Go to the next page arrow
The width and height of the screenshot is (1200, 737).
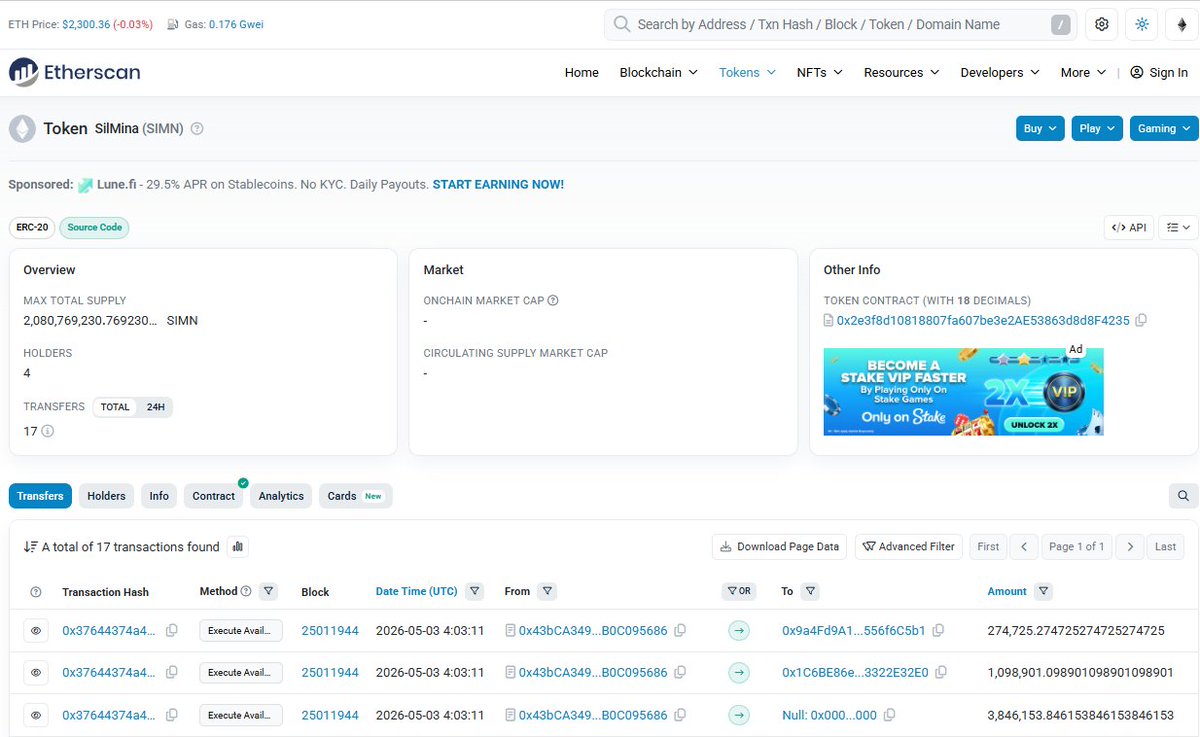click(1130, 547)
